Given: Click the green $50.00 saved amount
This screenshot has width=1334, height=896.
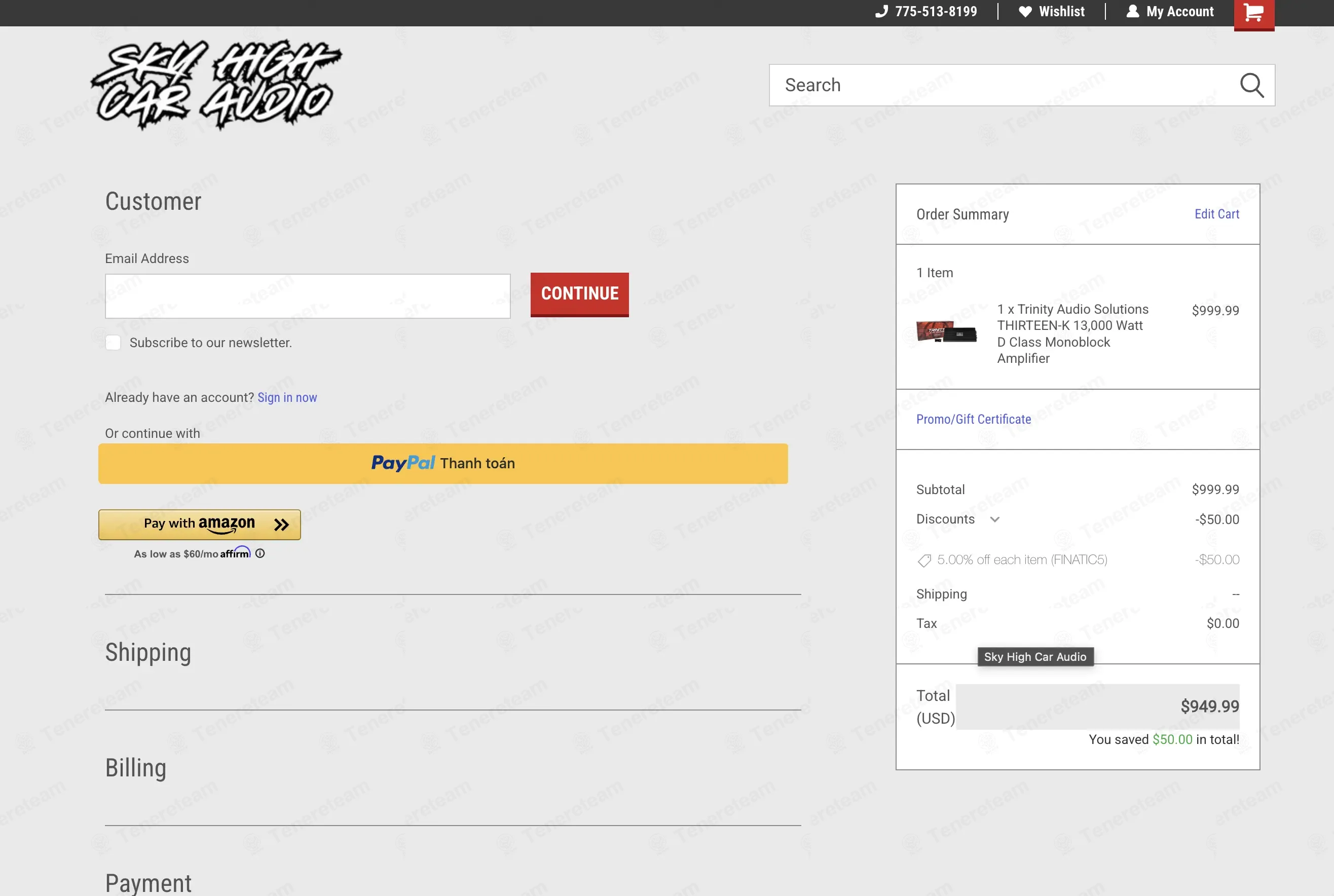Looking at the screenshot, I should point(1172,739).
